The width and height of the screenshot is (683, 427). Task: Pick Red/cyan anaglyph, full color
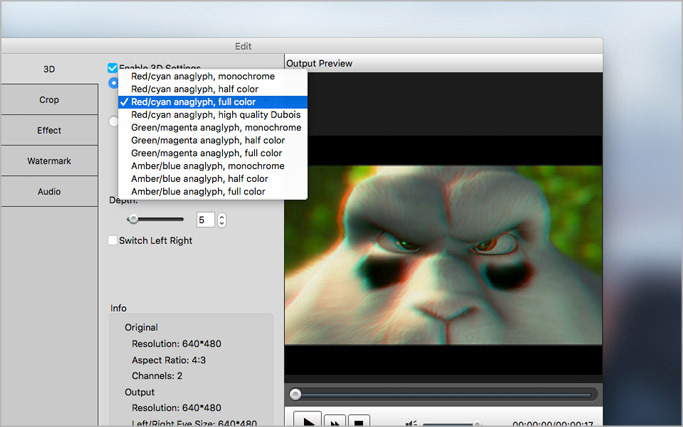tap(213, 102)
